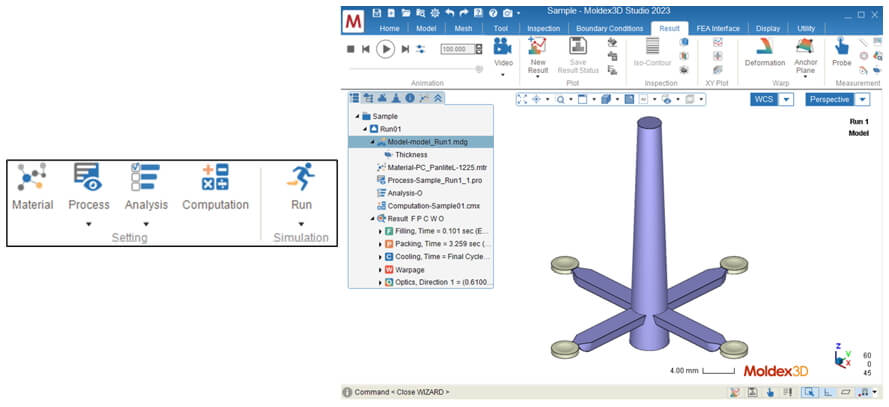Expand the Cooling result node
This screenshot has width=889, height=407.
[x=380, y=257]
